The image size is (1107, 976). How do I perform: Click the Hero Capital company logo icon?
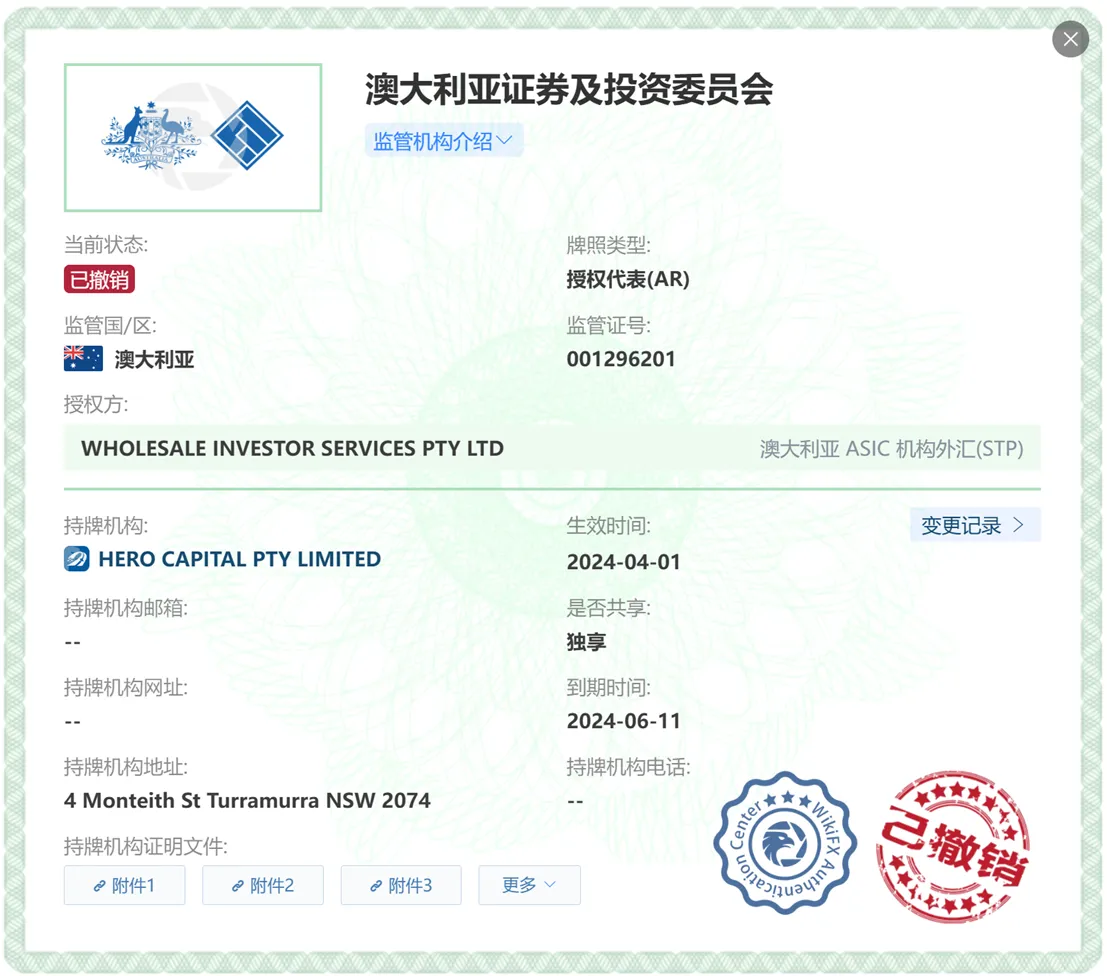[x=76, y=559]
